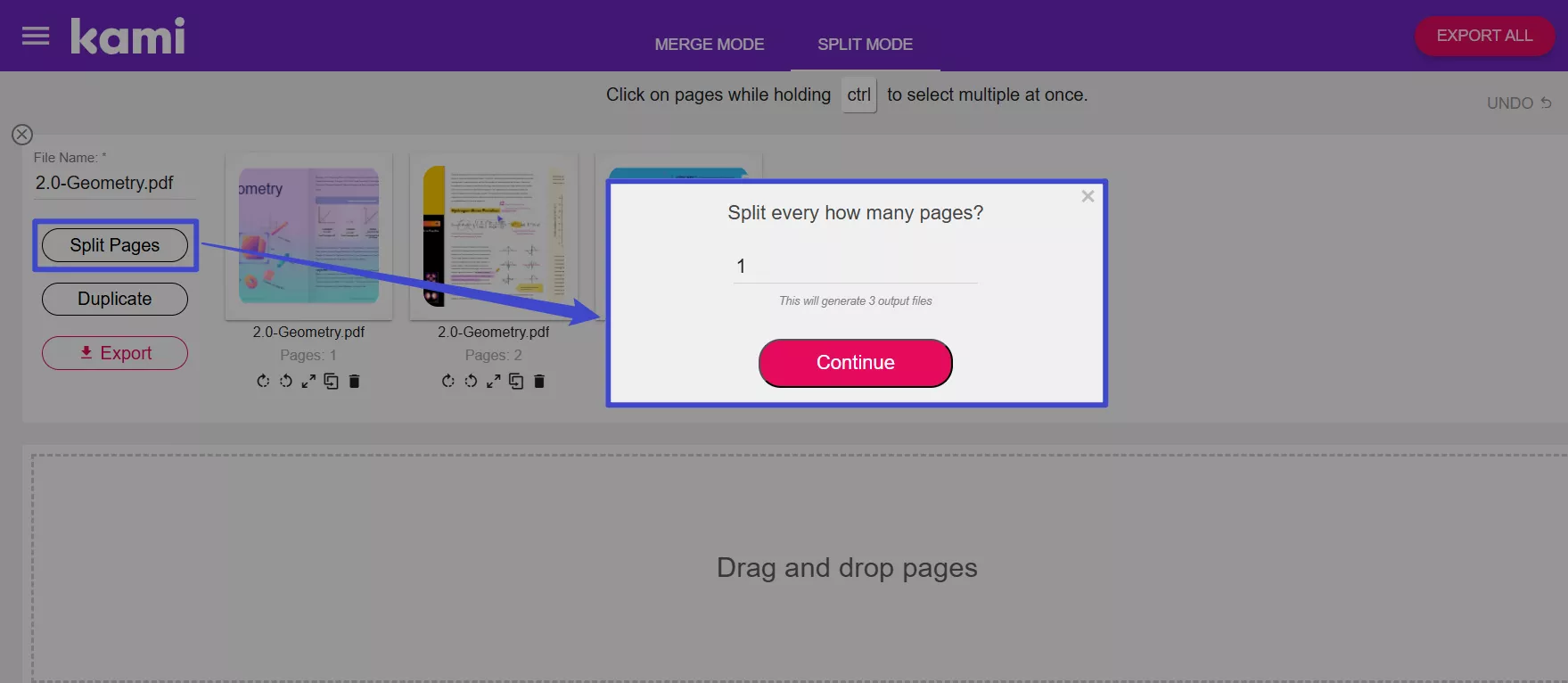Open the hamburger menu next to kami logo
The width and height of the screenshot is (1568, 683).
(x=36, y=36)
